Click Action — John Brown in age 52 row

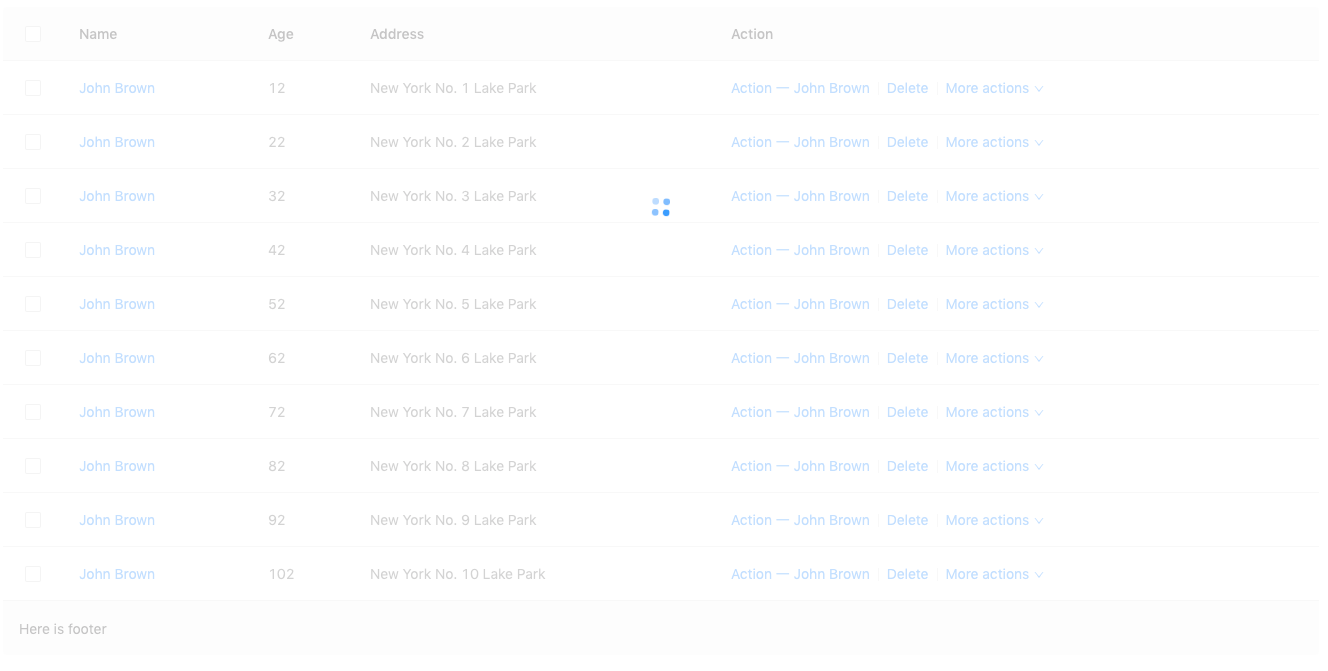point(800,304)
